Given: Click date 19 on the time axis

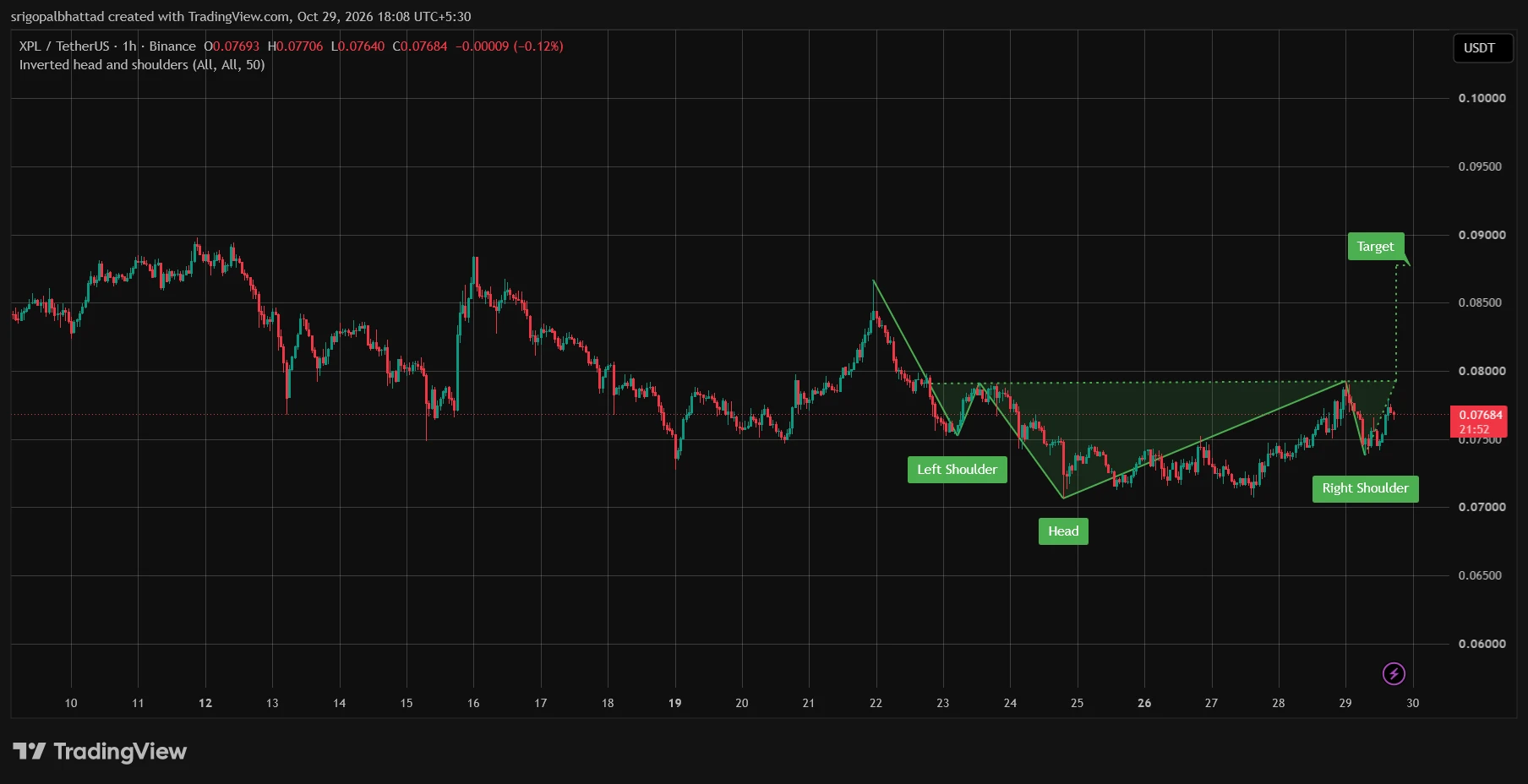Looking at the screenshot, I should (x=674, y=703).
